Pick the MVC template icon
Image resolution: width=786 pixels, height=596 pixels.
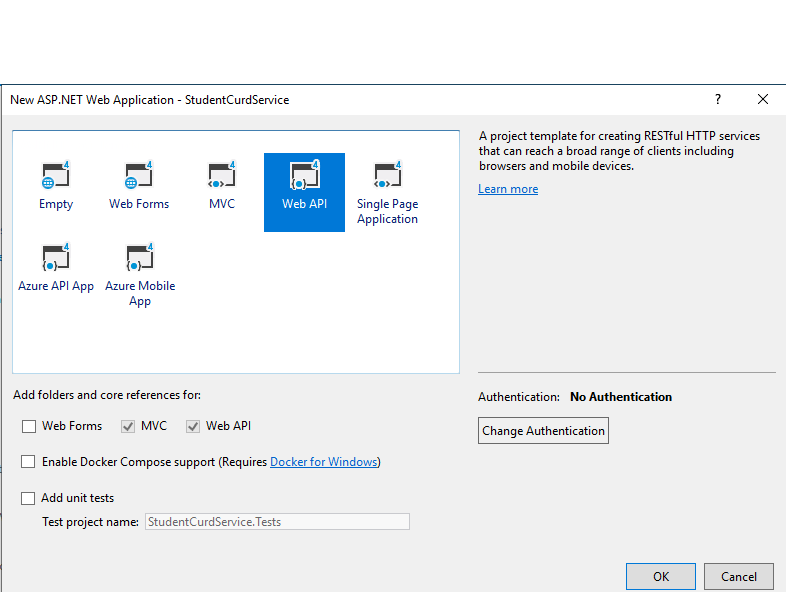coord(222,174)
